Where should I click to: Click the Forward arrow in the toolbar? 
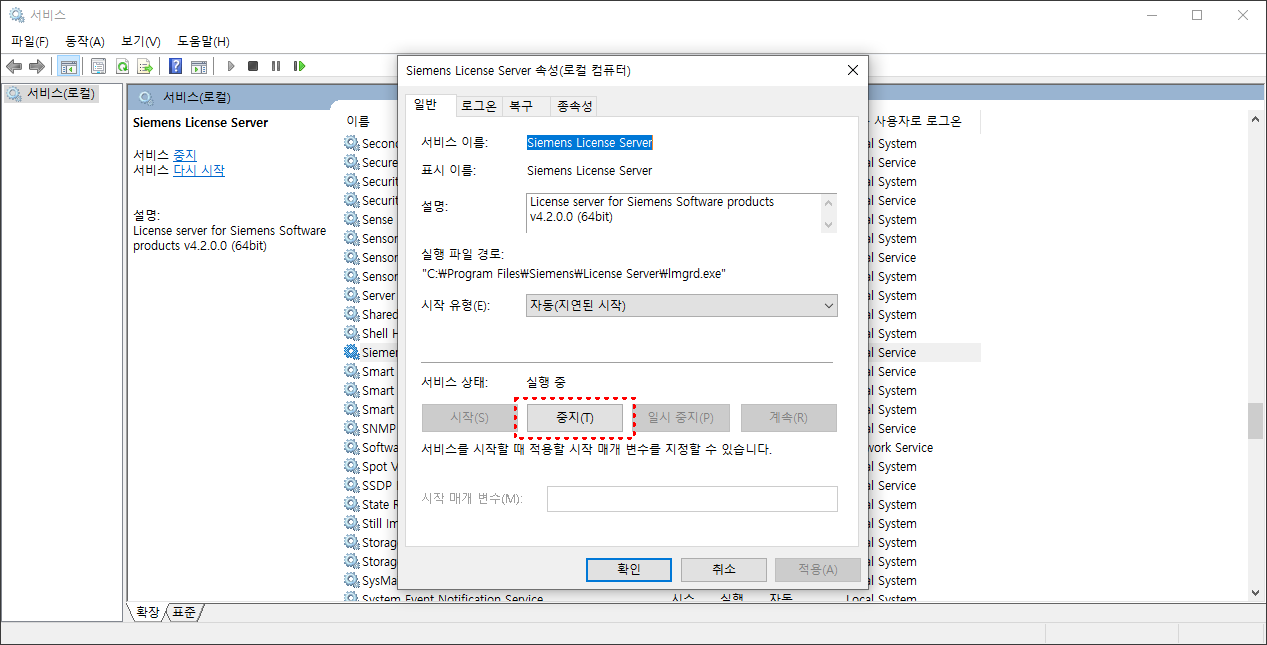[x=37, y=66]
